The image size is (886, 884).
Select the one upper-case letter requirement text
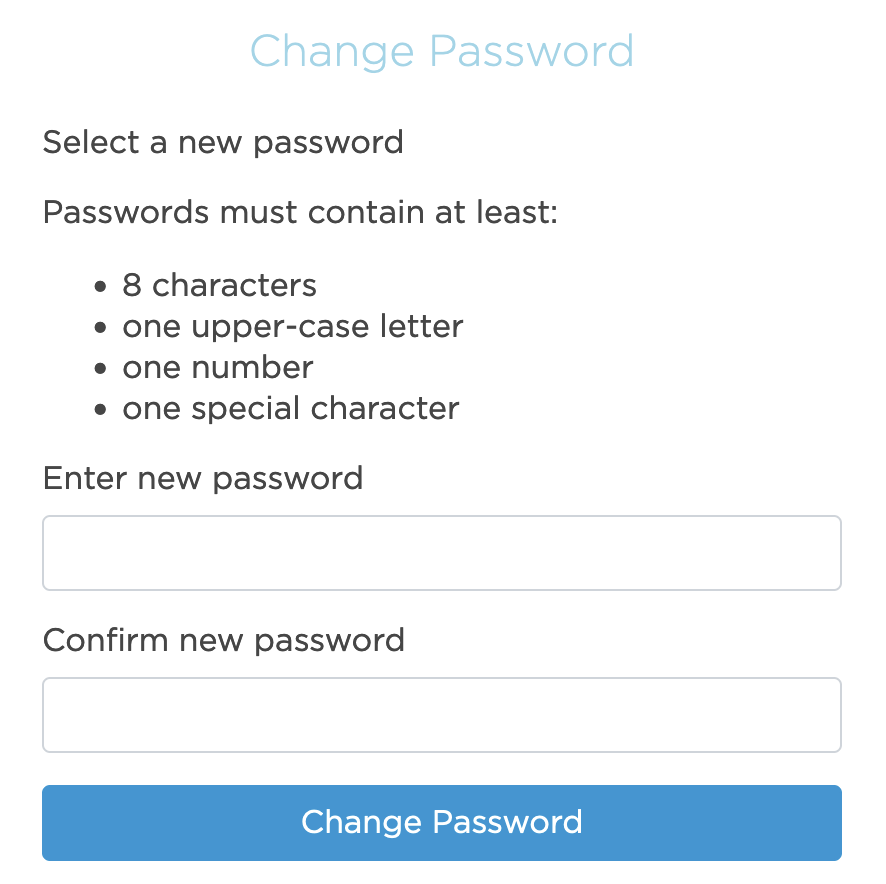293,327
